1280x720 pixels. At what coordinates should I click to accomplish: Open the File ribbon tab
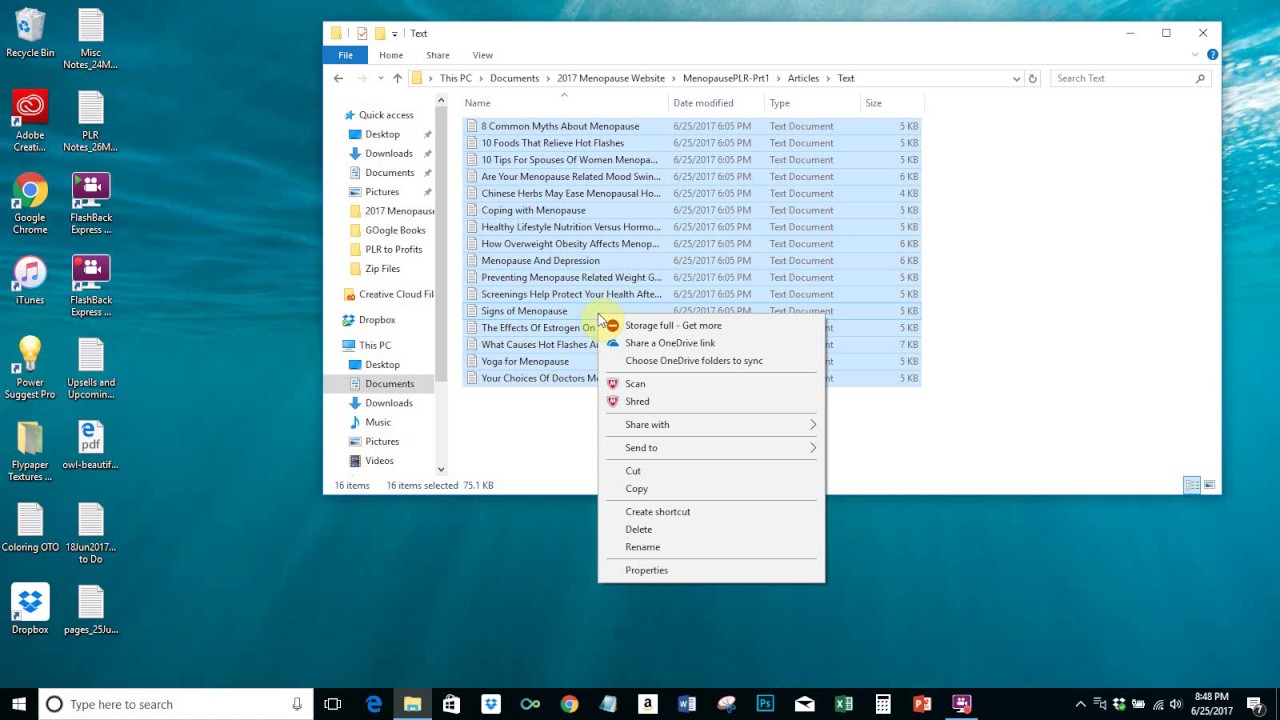pyautogui.click(x=345, y=55)
